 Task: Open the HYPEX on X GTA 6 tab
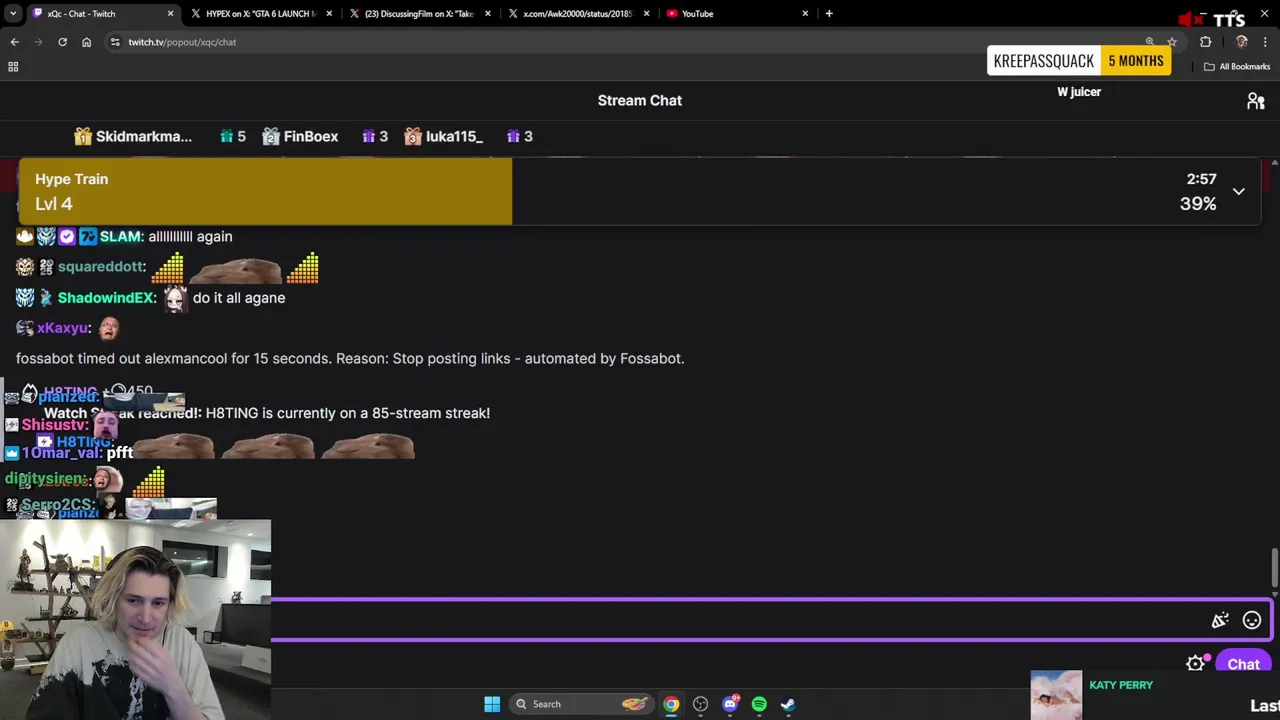pos(261,14)
